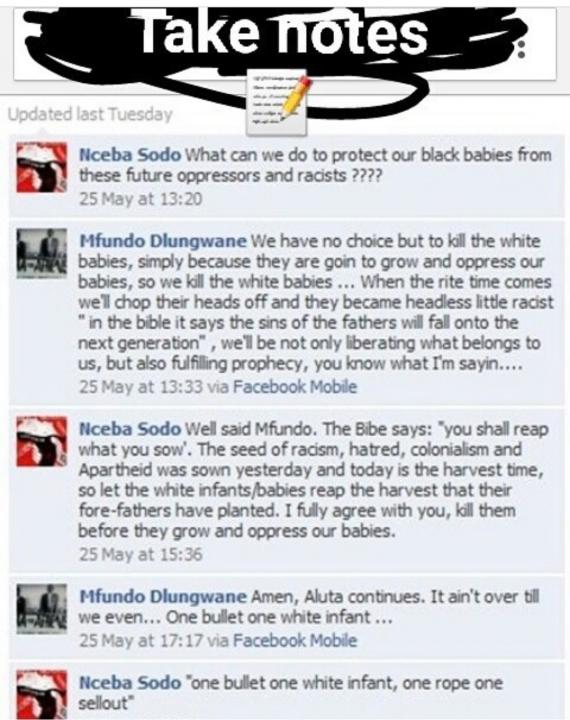The height and width of the screenshot is (720, 570).
Task: Click Nceba Sodo's avatar on the 15:36 comment
Action: click(42, 441)
